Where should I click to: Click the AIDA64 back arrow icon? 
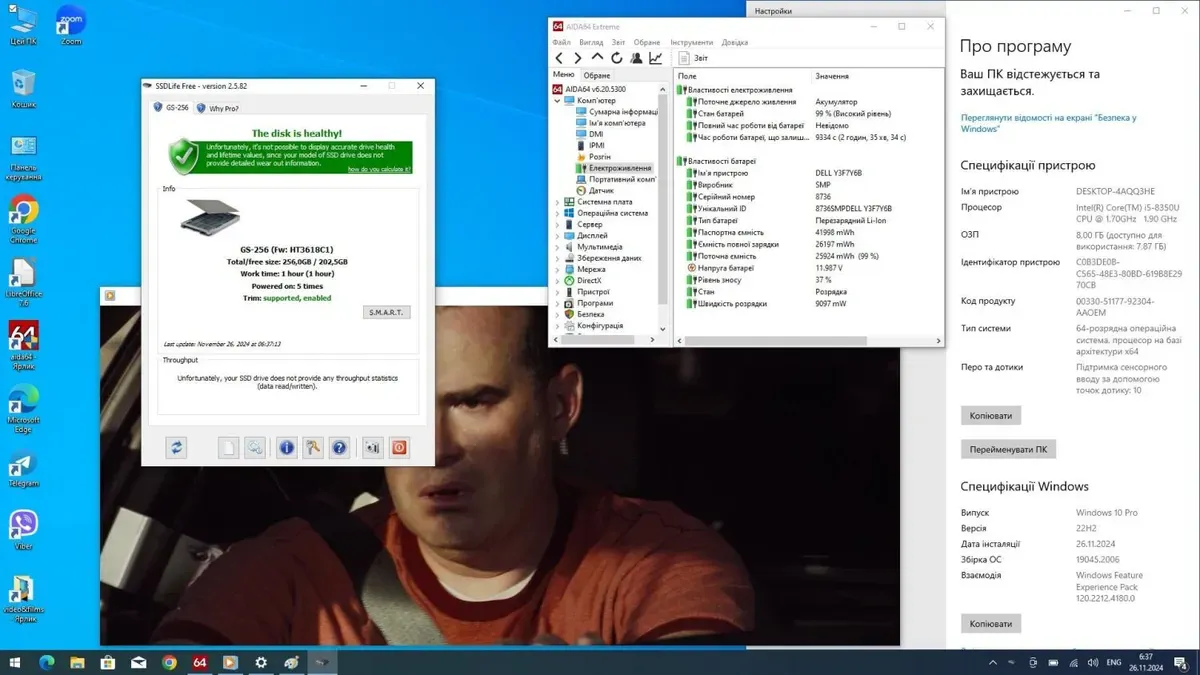pyautogui.click(x=560, y=59)
